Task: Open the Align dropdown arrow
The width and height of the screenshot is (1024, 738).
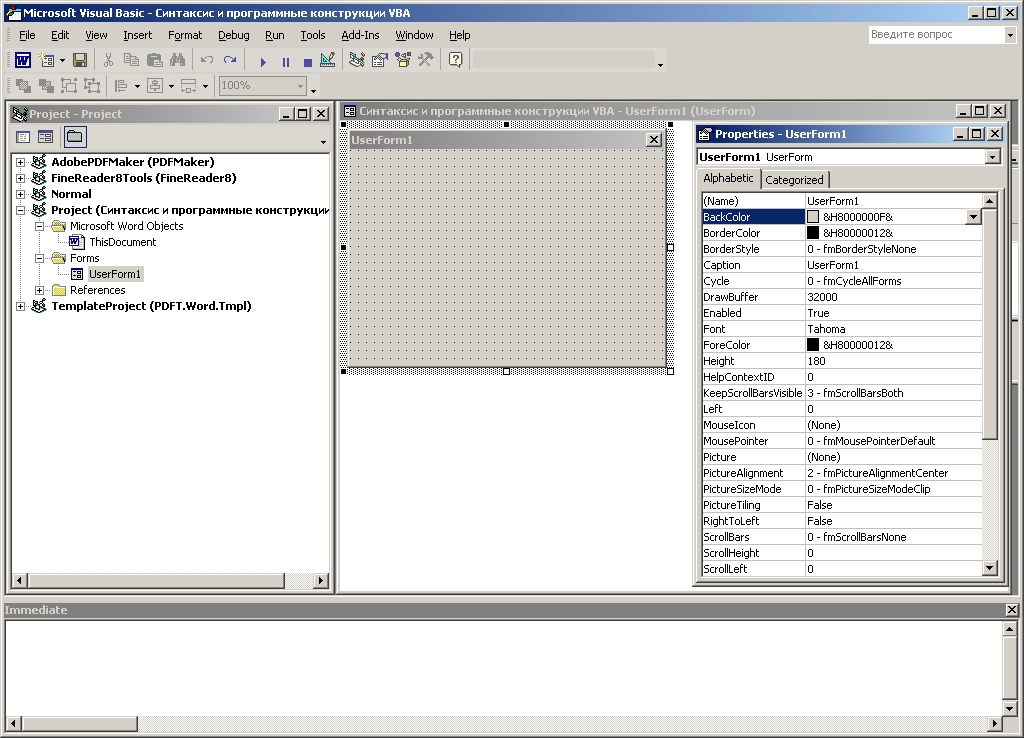Action: click(137, 86)
